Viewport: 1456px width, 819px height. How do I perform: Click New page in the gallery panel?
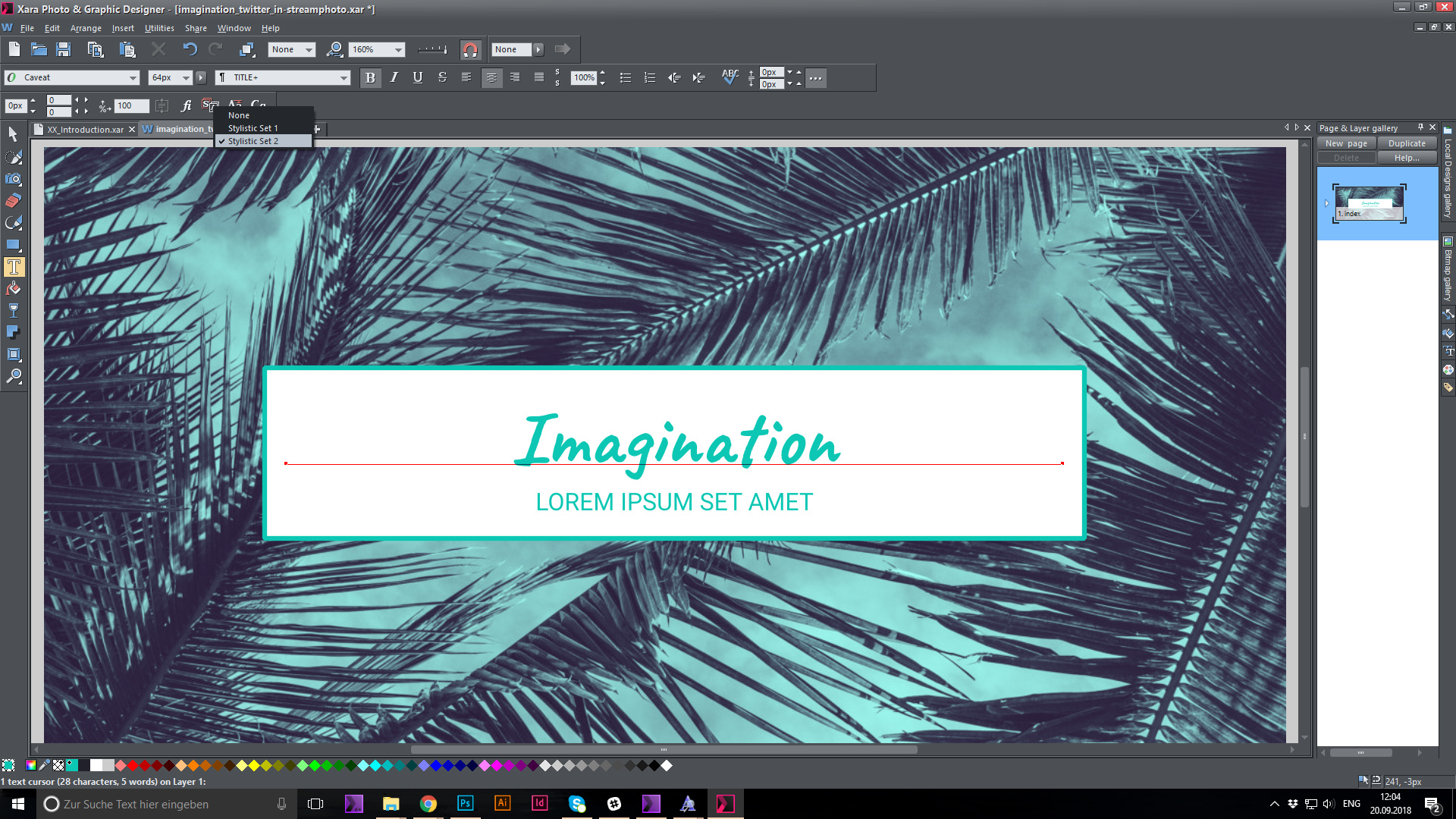(x=1346, y=143)
